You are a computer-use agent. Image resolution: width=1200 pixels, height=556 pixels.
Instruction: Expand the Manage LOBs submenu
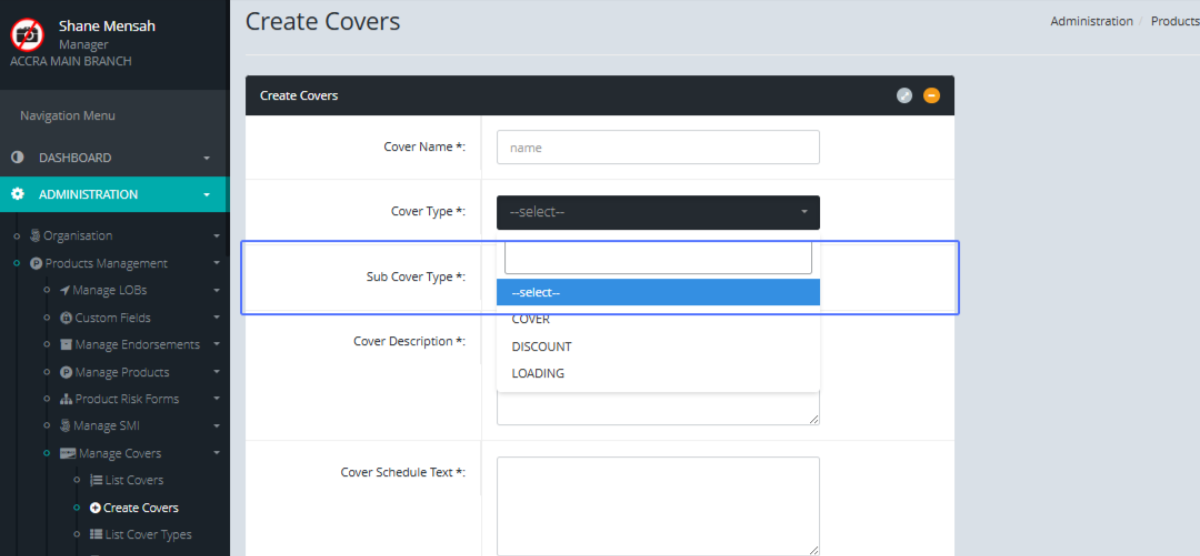[216, 291]
